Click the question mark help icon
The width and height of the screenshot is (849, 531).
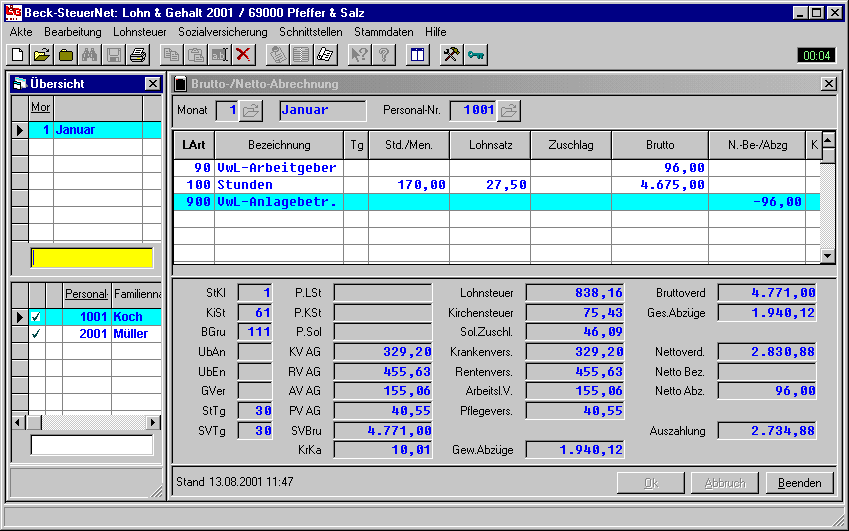tap(383, 55)
